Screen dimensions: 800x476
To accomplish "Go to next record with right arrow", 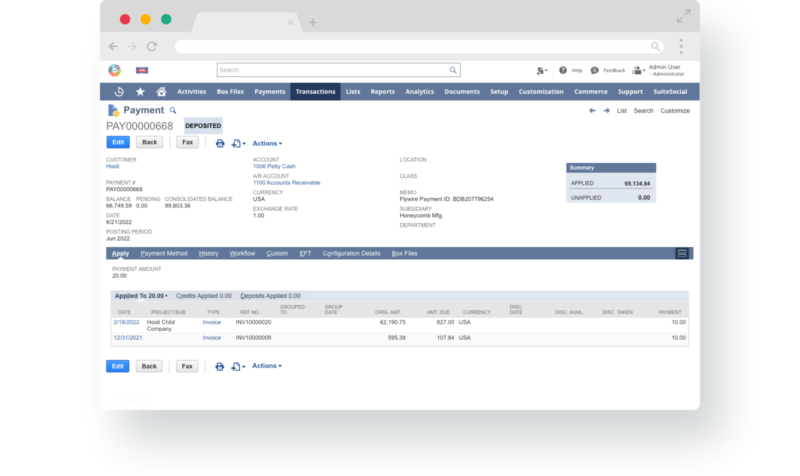I will pos(606,110).
